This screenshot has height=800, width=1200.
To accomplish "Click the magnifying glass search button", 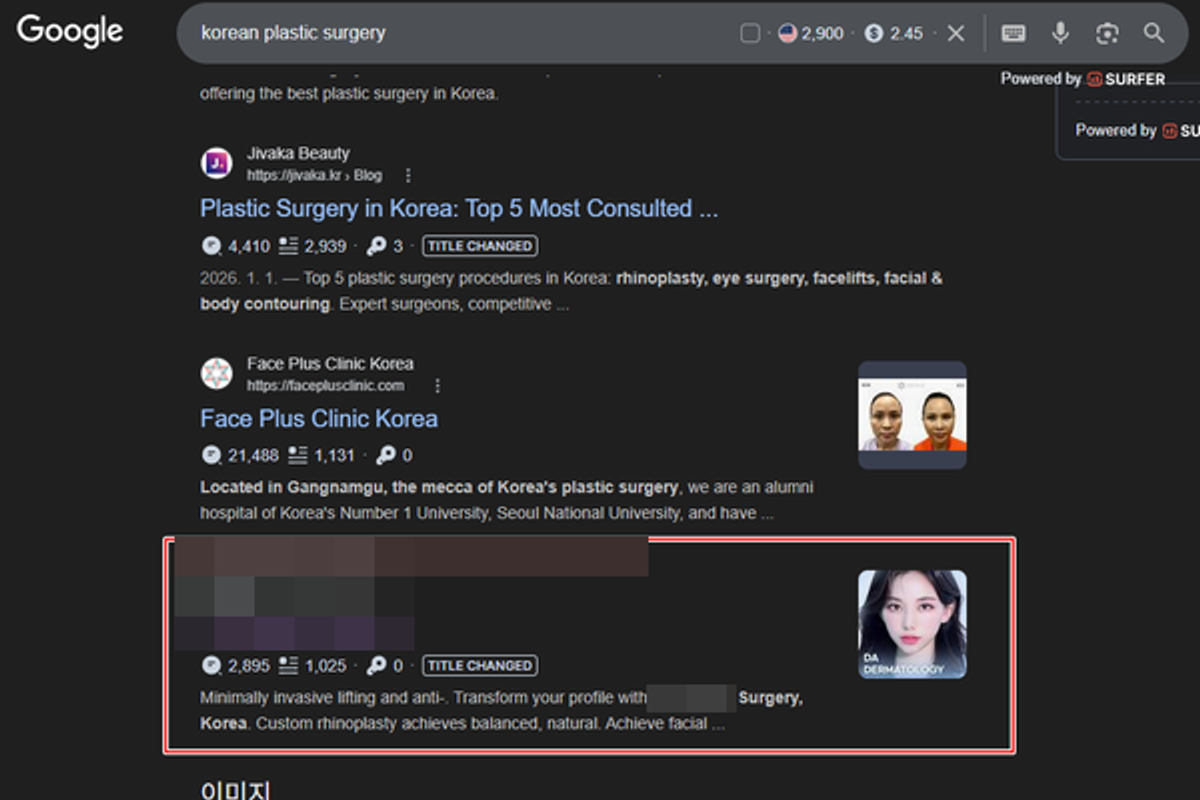I will click(x=1154, y=34).
